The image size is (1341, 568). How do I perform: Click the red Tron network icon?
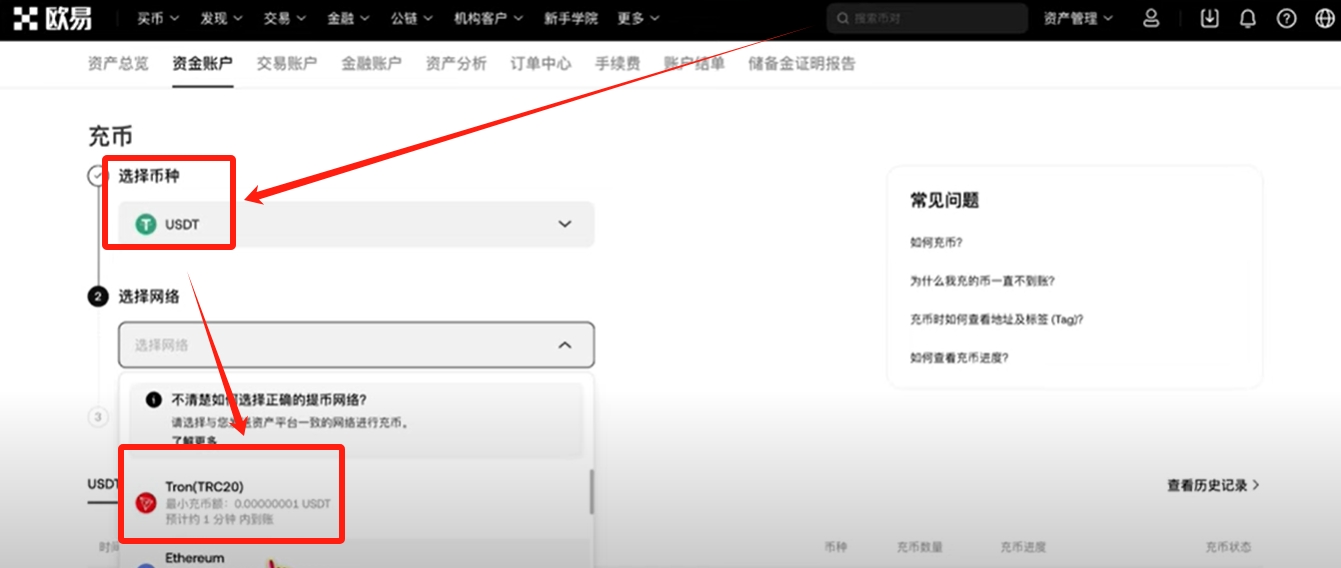point(146,502)
